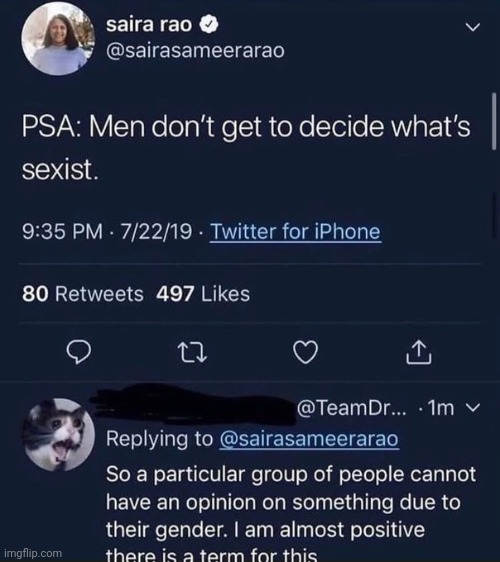Viewport: 500px width, 562px height.
Task: Expand the reply's options chevron
Action: point(472,408)
